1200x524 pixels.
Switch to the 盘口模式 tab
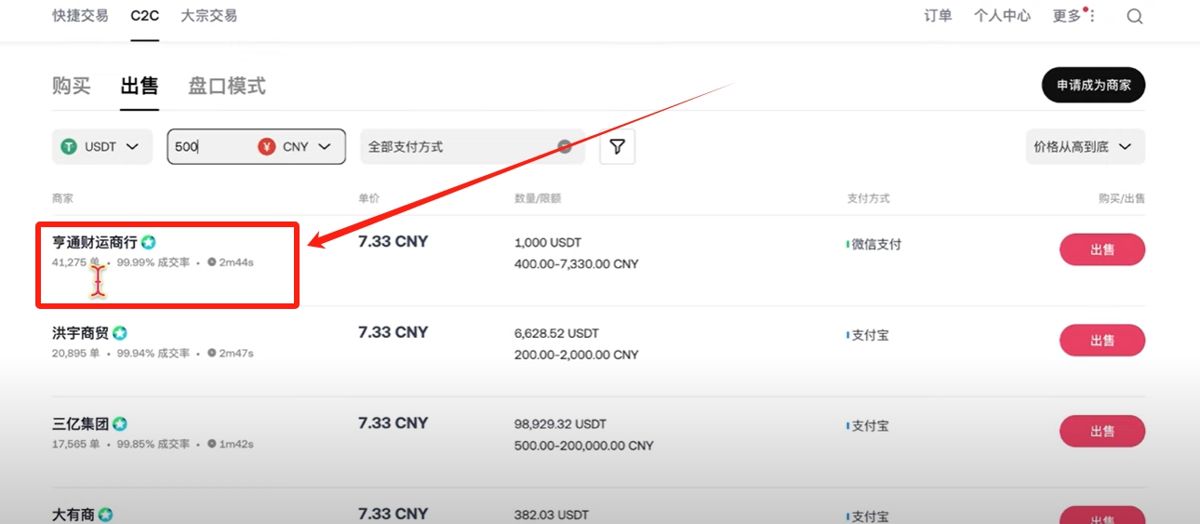(x=227, y=86)
